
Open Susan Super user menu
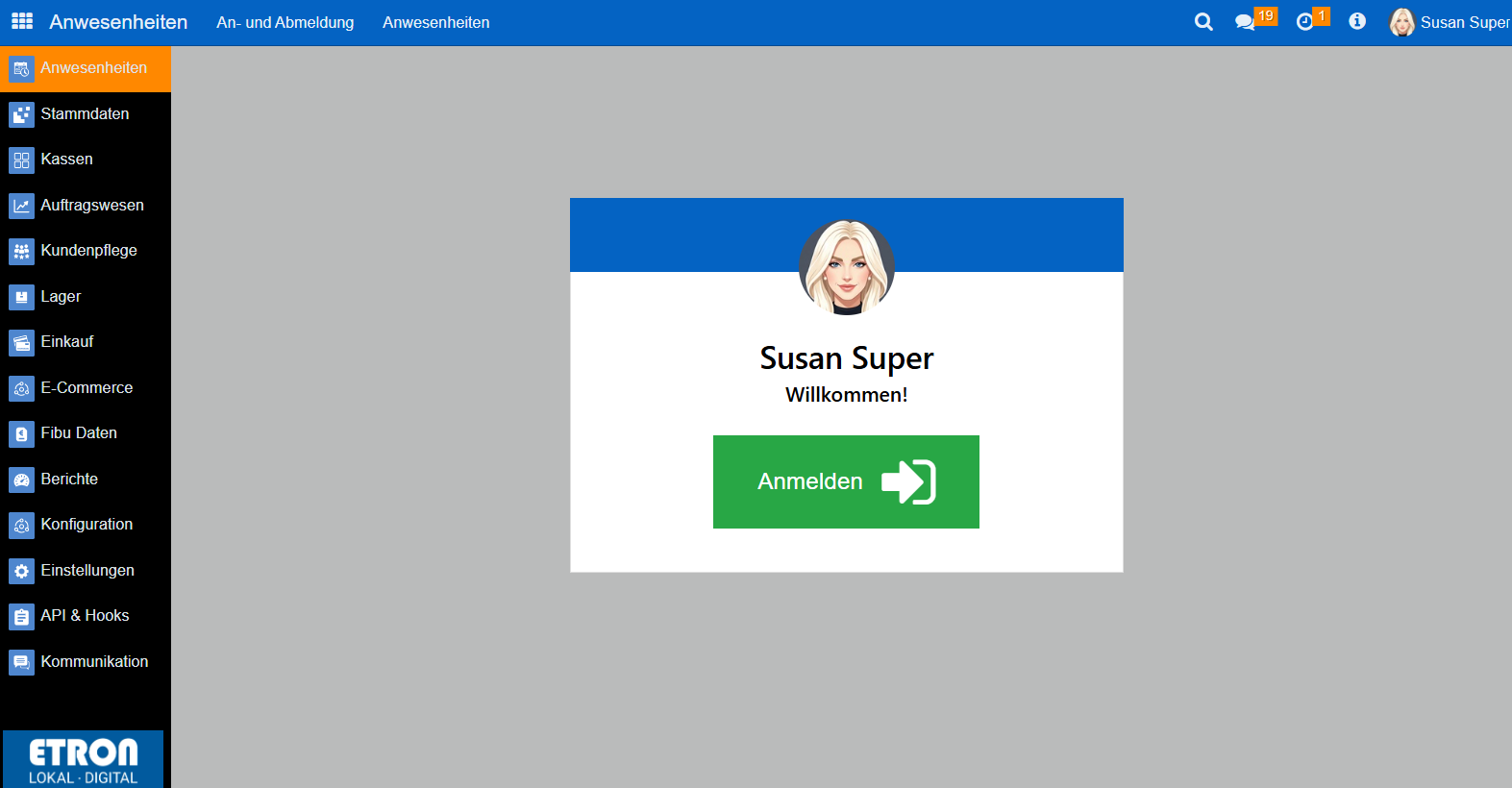(1450, 22)
